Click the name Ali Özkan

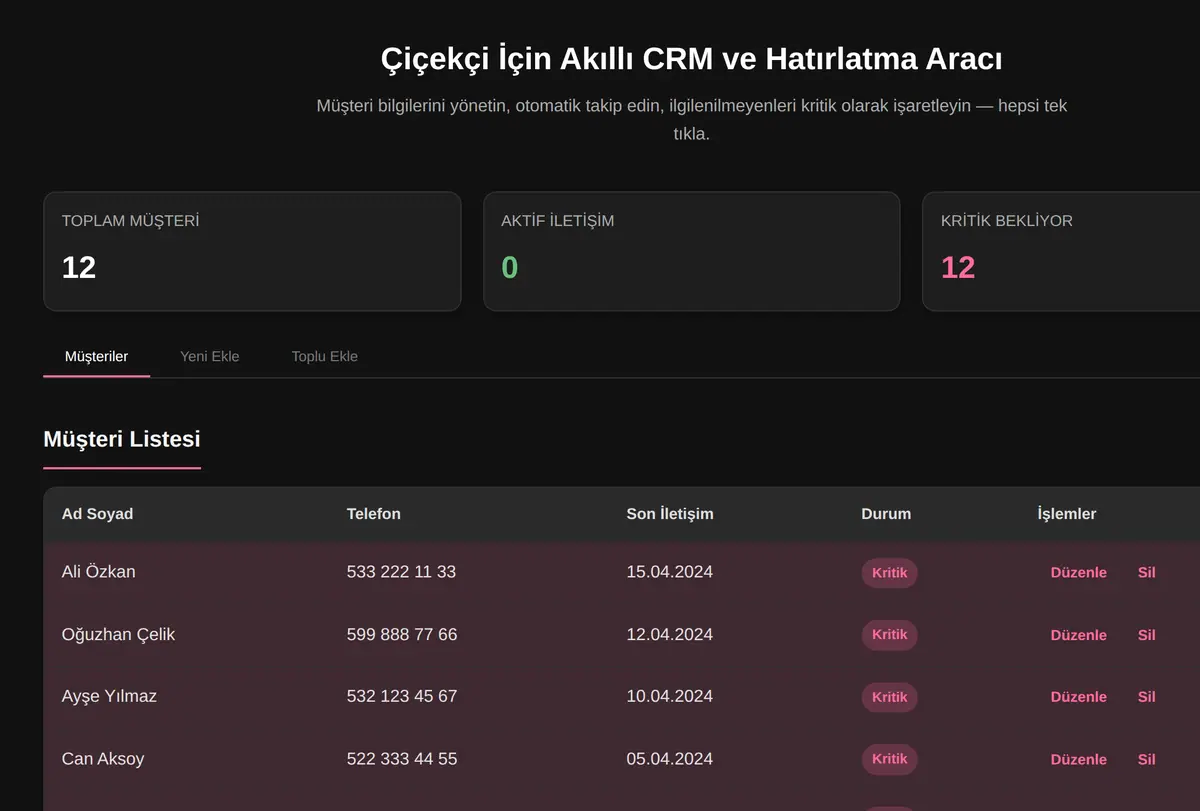[98, 572]
